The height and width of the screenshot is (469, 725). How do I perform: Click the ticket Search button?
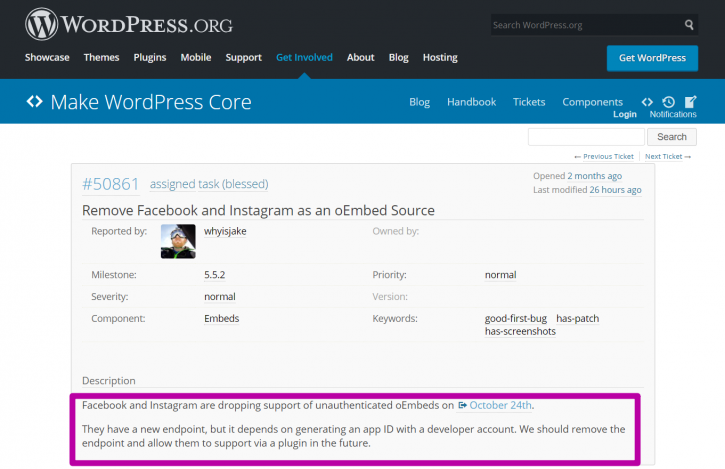672,137
